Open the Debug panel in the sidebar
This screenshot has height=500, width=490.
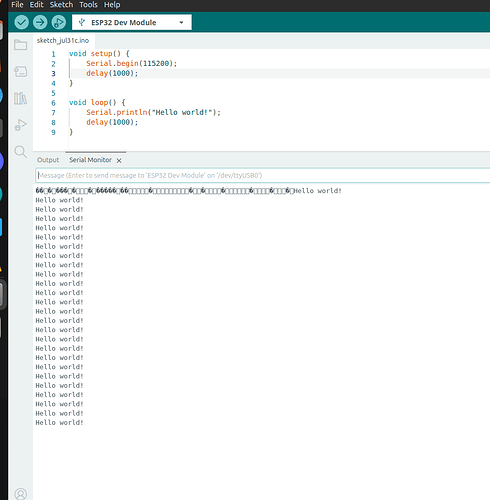coord(20,125)
